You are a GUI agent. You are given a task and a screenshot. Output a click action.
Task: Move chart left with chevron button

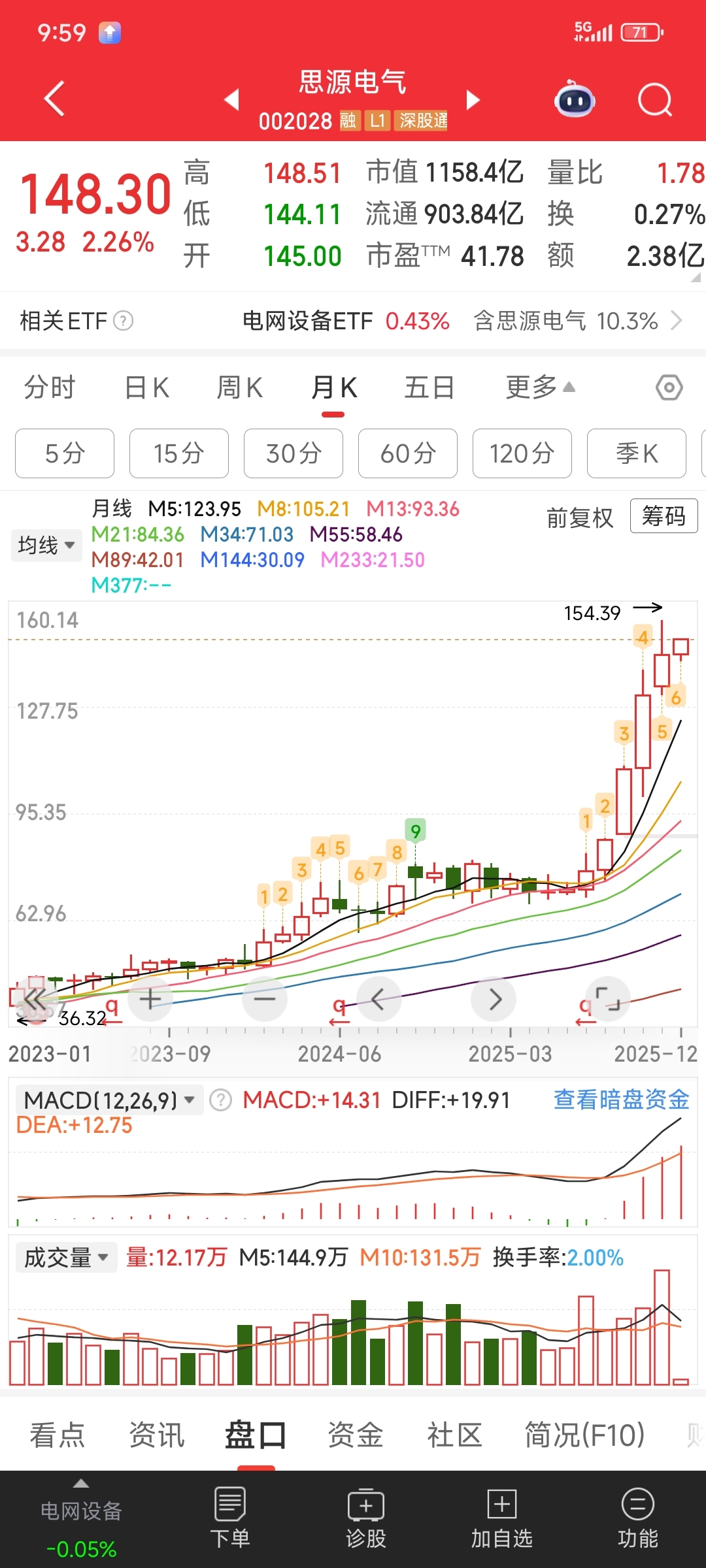(378, 999)
